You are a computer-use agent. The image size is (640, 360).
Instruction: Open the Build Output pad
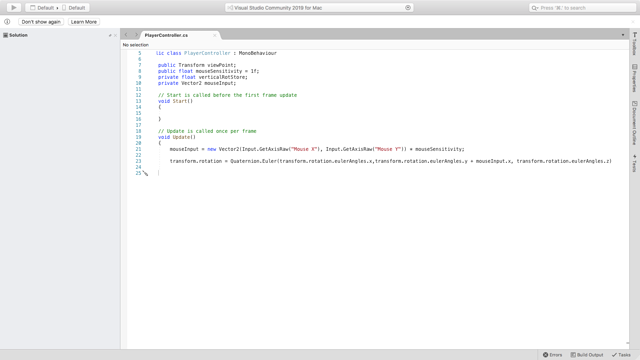(587, 355)
